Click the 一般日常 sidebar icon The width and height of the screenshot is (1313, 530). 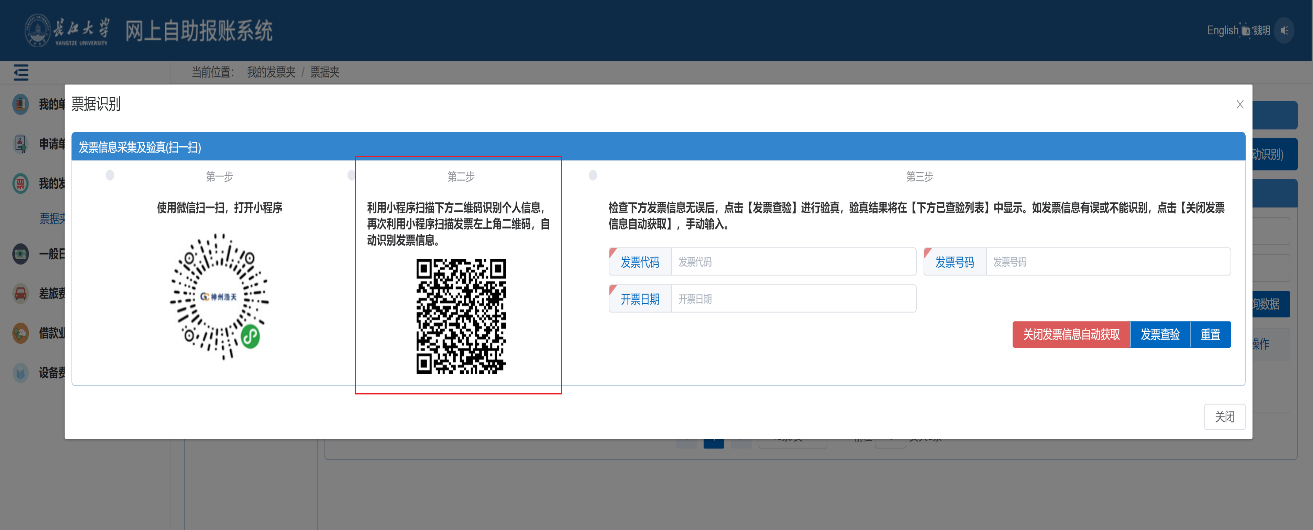pyautogui.click(x=20, y=254)
